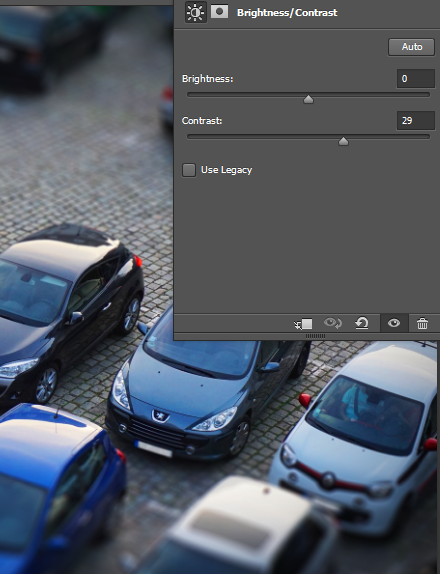Click the Contrast value field showing 29
This screenshot has height=574, width=440.
(416, 121)
